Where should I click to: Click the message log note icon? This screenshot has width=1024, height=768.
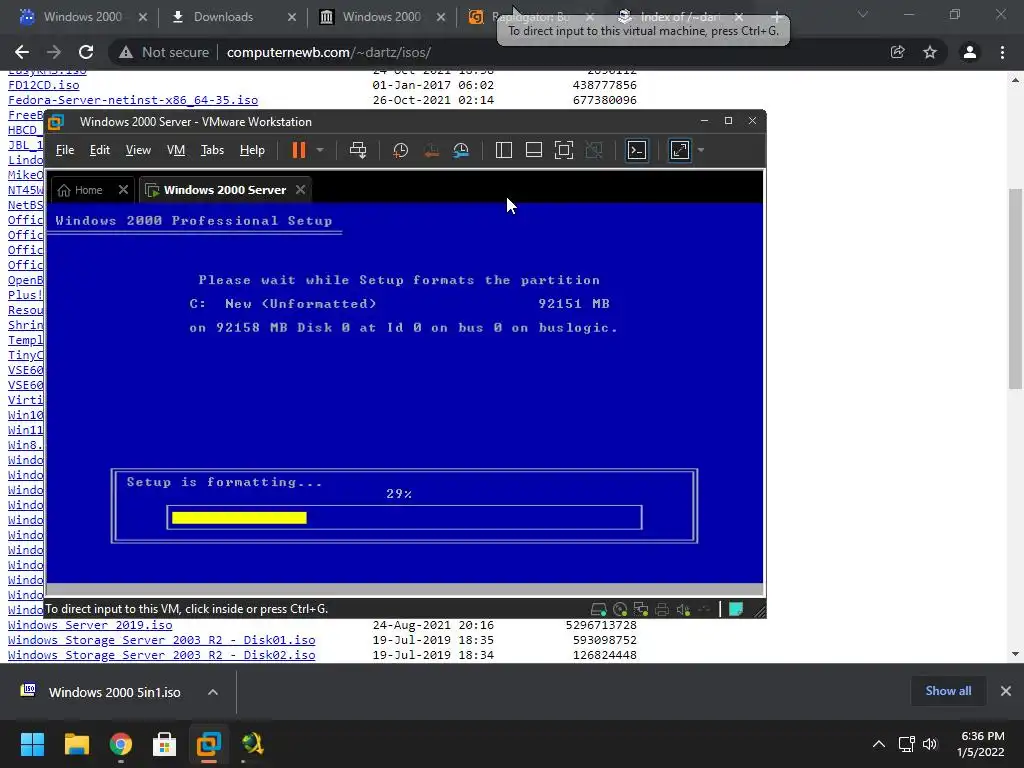(x=736, y=609)
